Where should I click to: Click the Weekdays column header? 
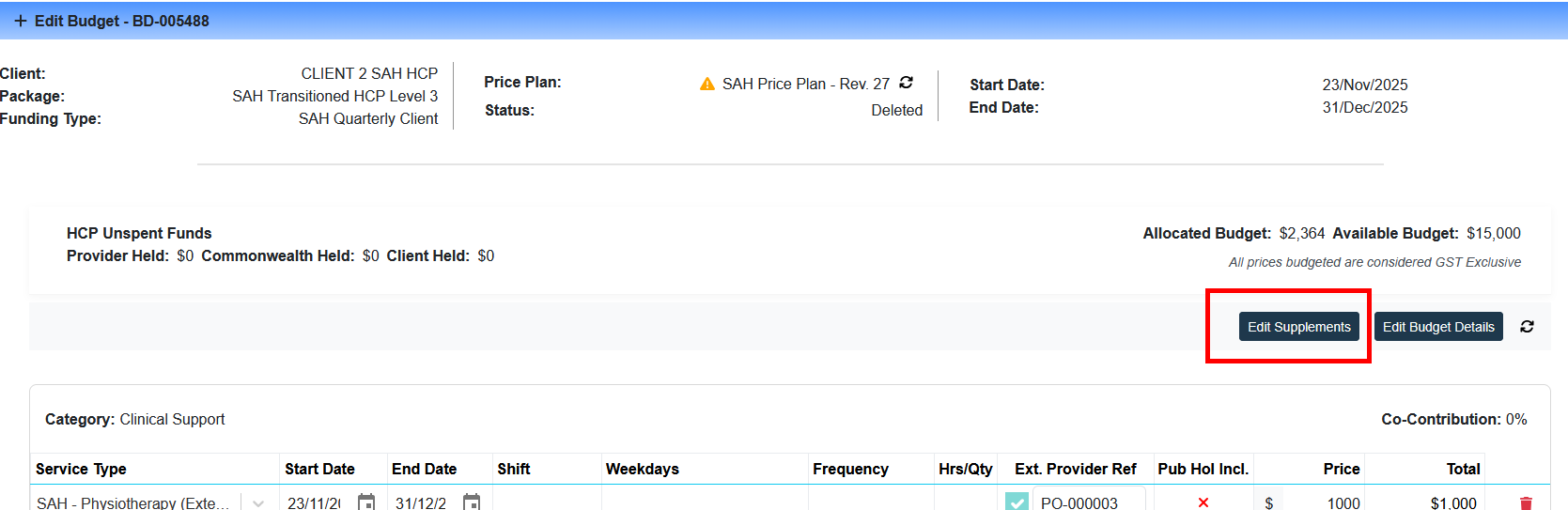pyautogui.click(x=642, y=469)
